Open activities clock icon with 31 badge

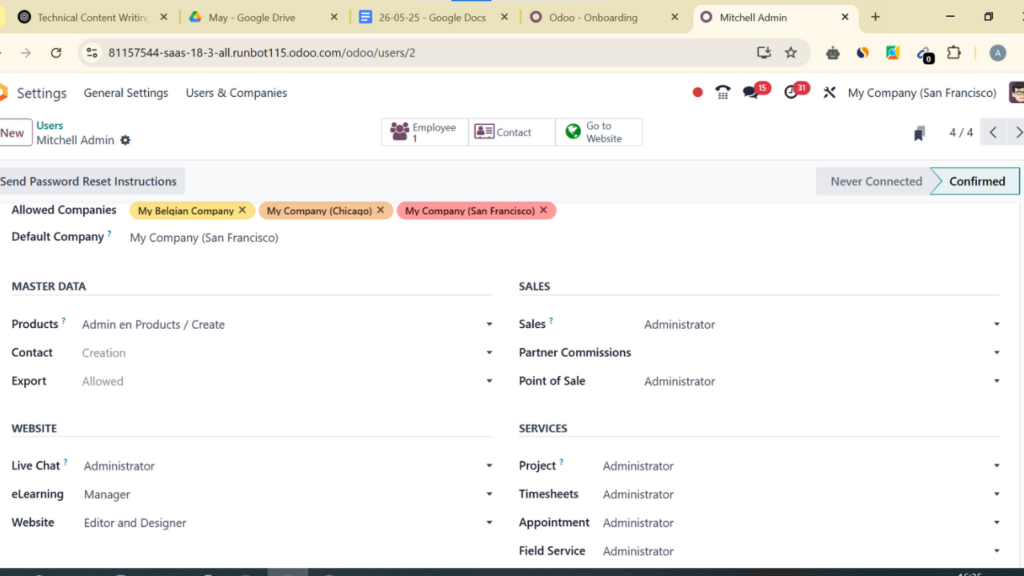(792, 93)
